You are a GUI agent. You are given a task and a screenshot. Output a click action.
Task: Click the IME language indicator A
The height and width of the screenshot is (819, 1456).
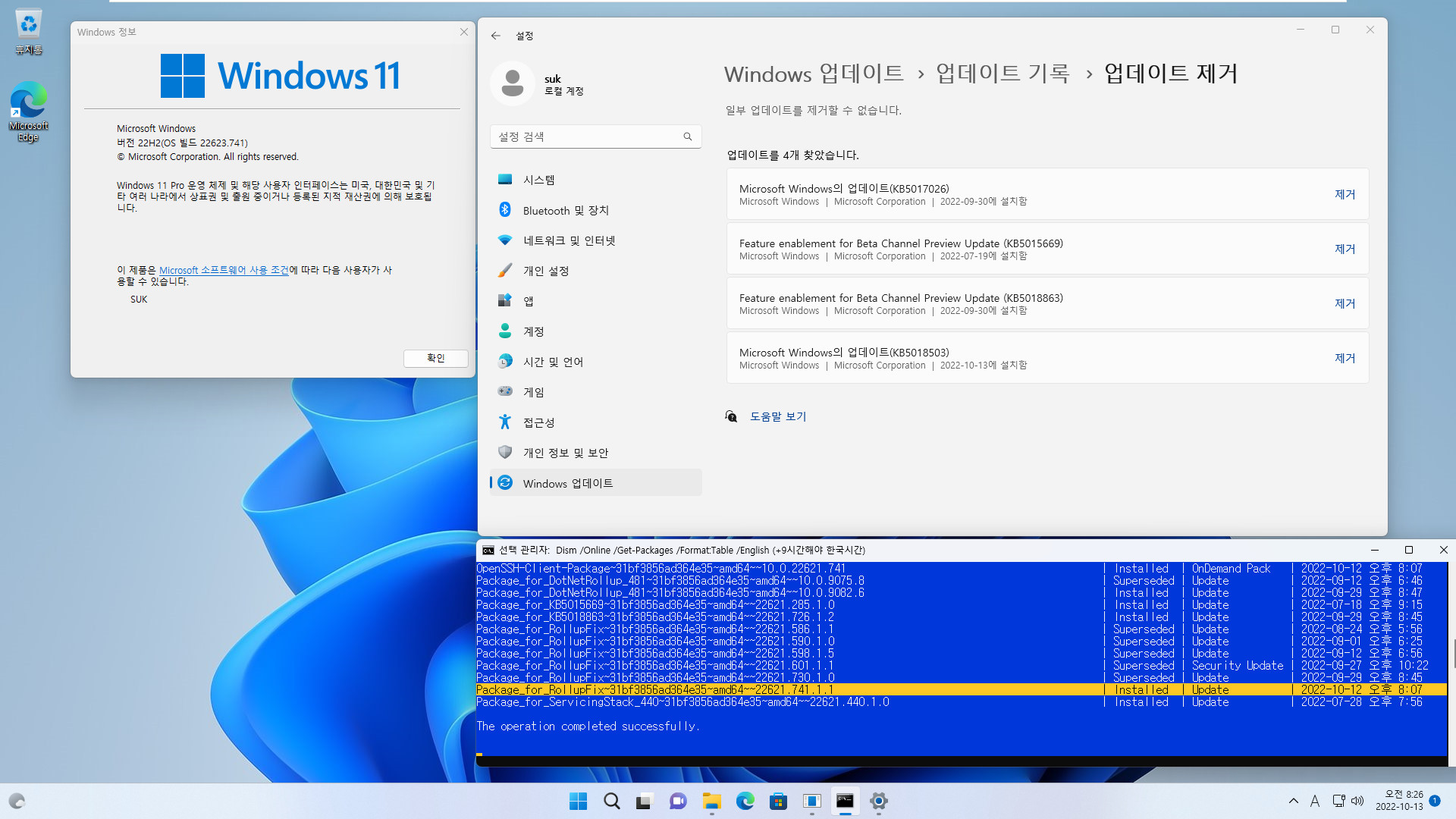pyautogui.click(x=1315, y=801)
